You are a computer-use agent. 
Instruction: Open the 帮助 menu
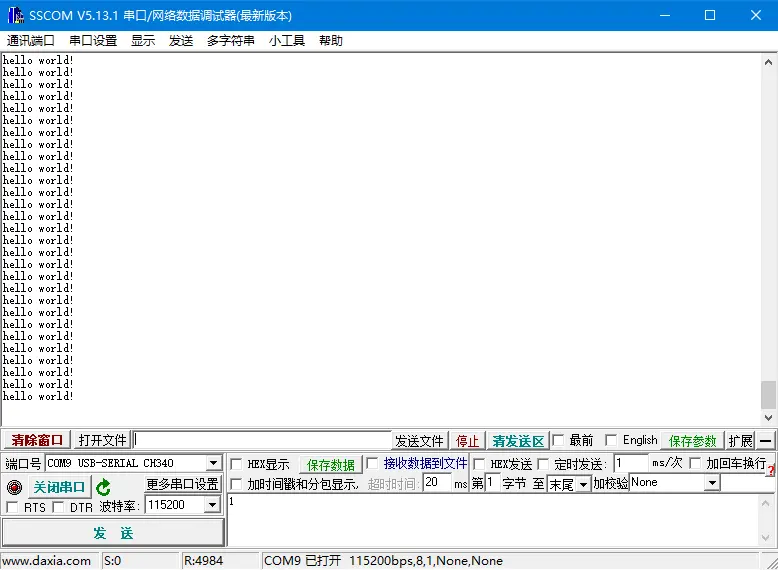(330, 41)
